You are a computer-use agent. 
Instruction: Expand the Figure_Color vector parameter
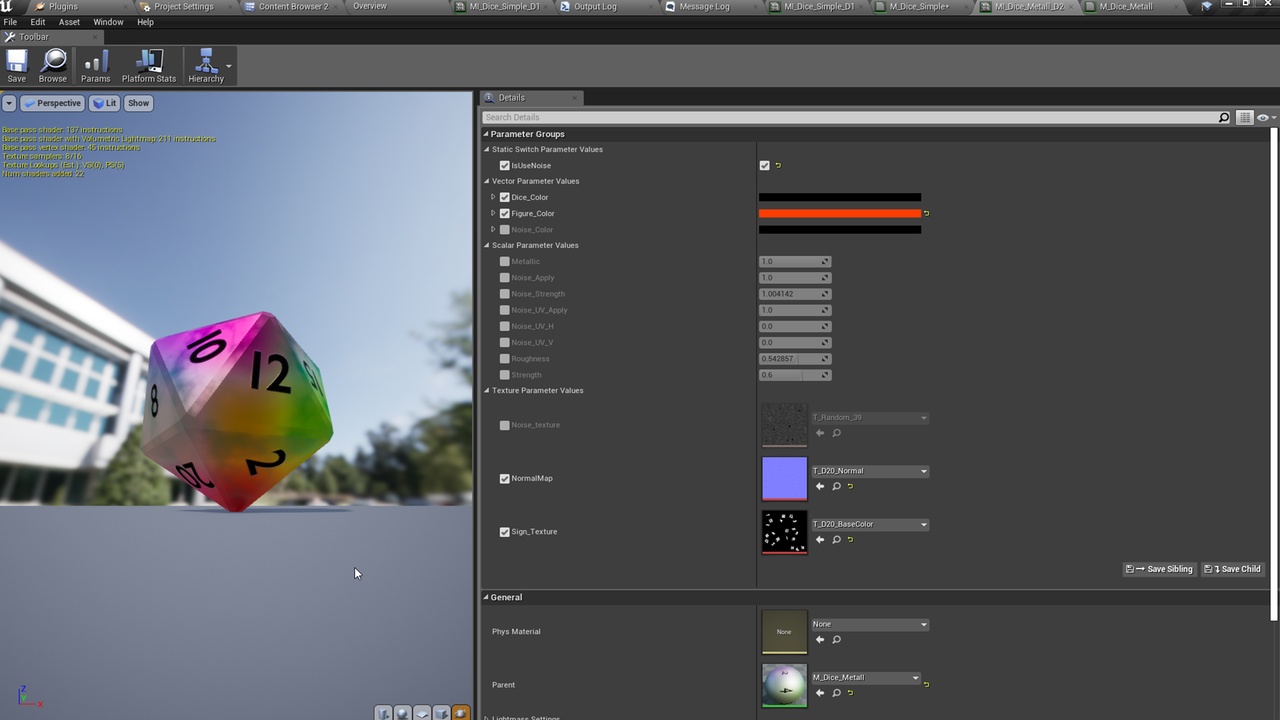pos(493,214)
